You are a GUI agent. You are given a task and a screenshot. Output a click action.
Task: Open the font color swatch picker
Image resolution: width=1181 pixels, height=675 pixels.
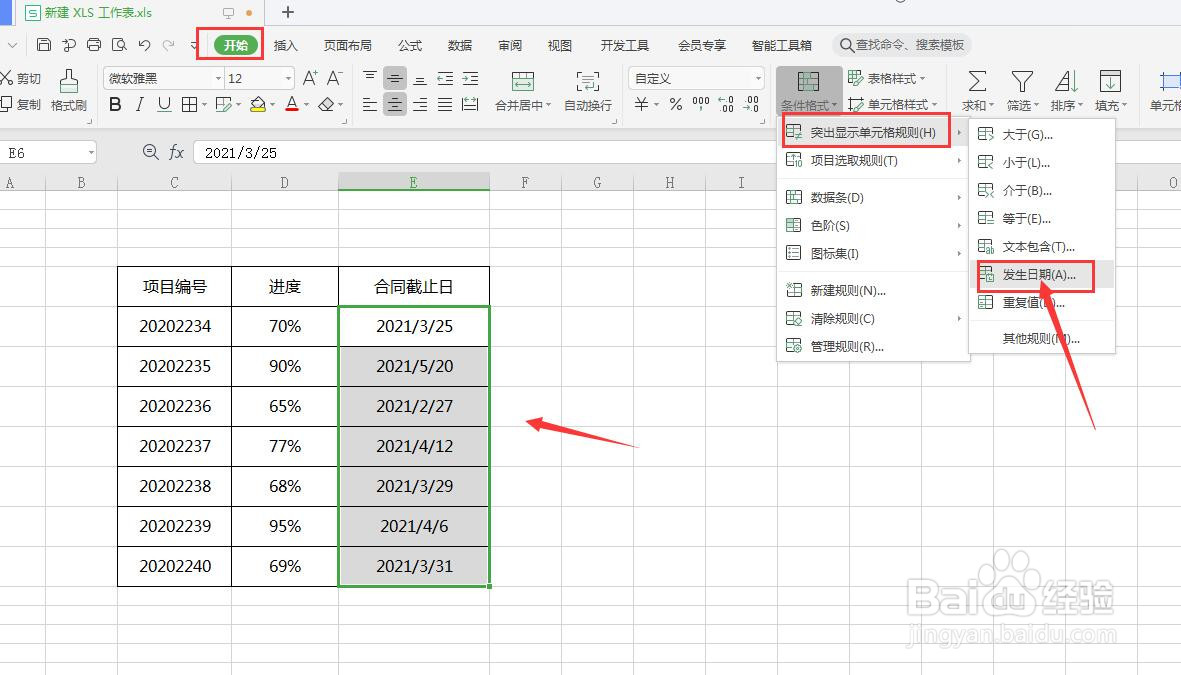(292, 104)
